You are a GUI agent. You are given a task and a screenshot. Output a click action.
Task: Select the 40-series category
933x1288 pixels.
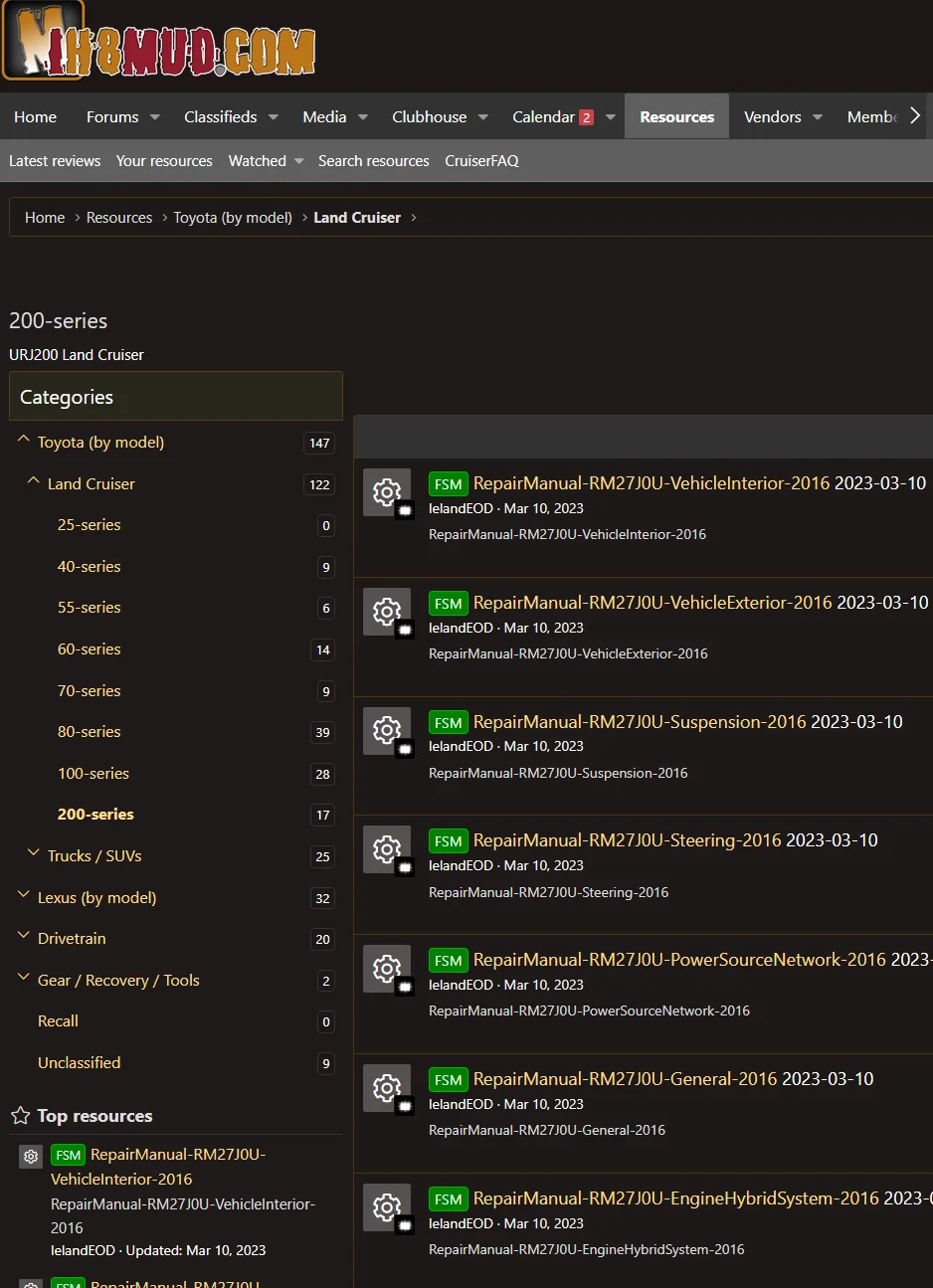[90, 567]
